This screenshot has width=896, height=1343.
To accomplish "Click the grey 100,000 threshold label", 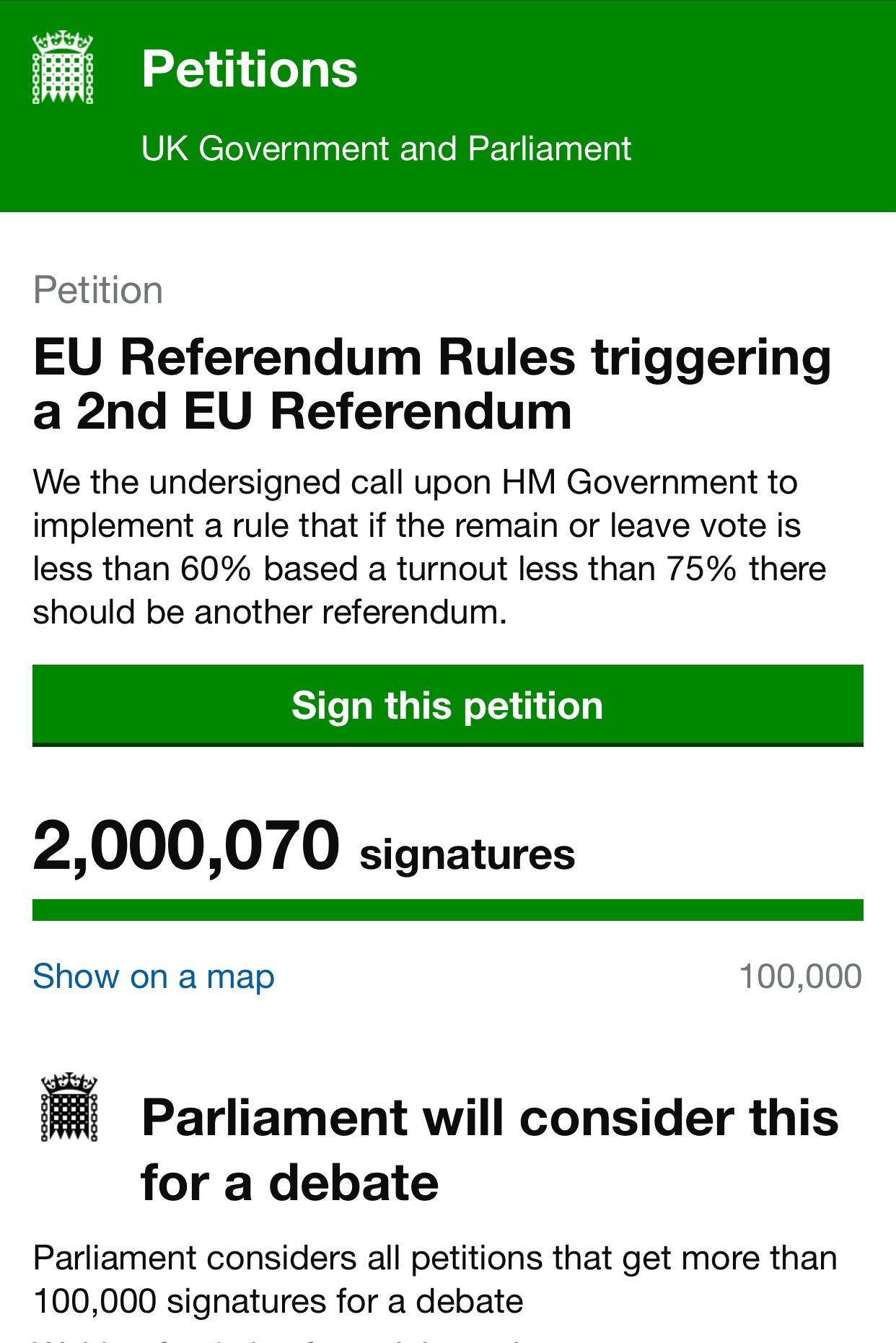I will [x=801, y=976].
